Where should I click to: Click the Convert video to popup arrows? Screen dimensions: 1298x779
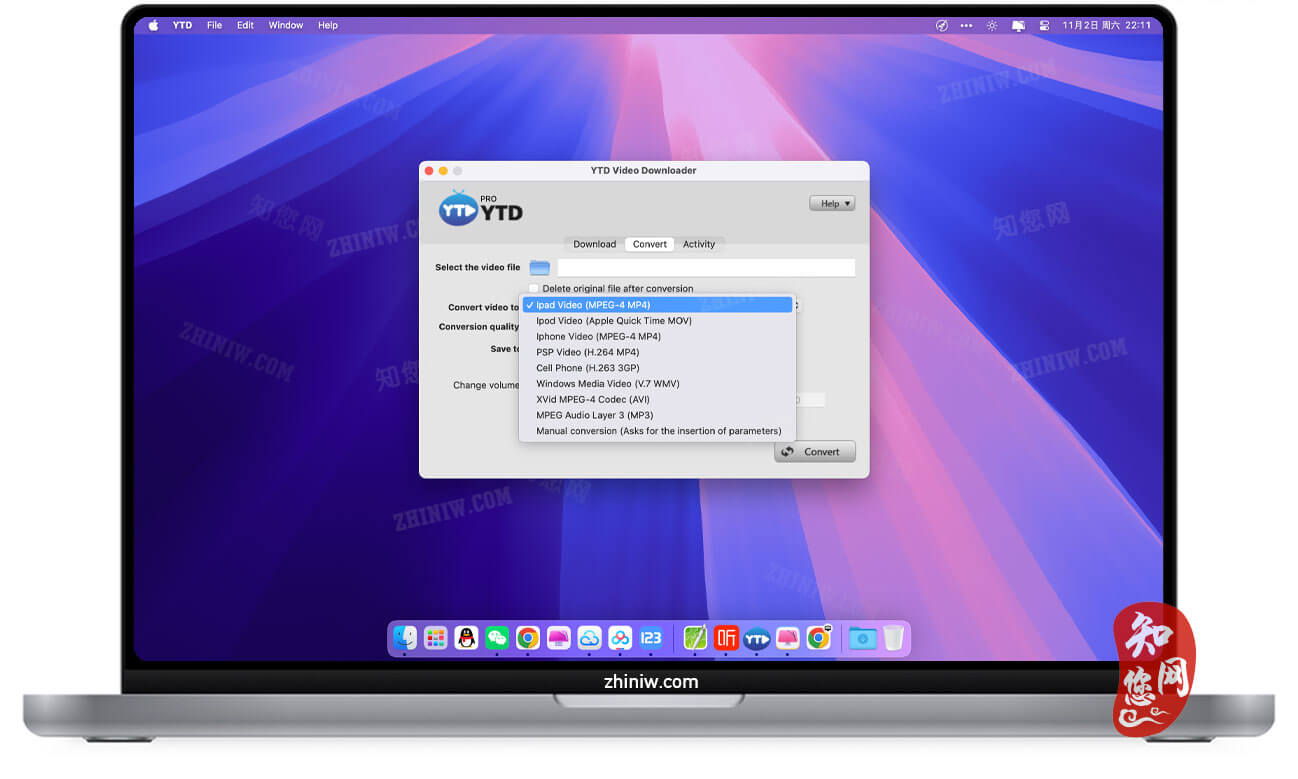796,306
